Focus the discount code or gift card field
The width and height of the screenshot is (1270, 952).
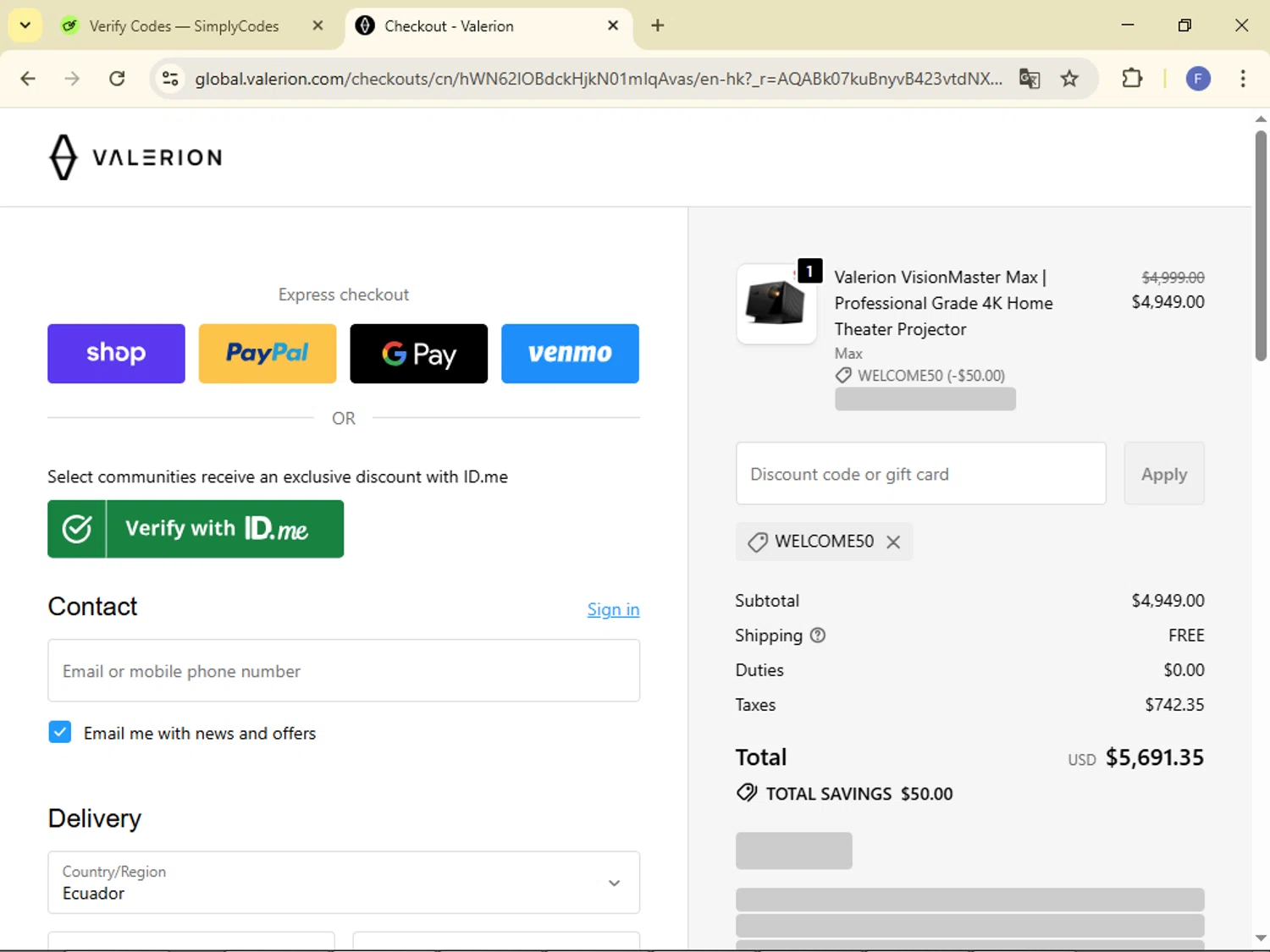pos(921,474)
